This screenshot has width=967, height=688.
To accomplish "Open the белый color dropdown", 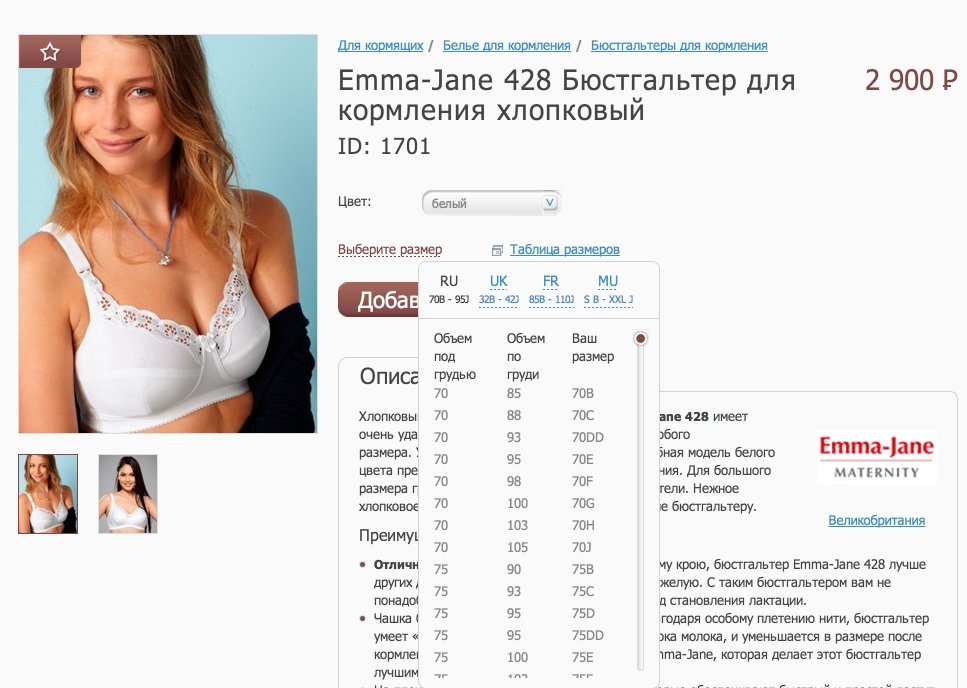I will [491, 203].
